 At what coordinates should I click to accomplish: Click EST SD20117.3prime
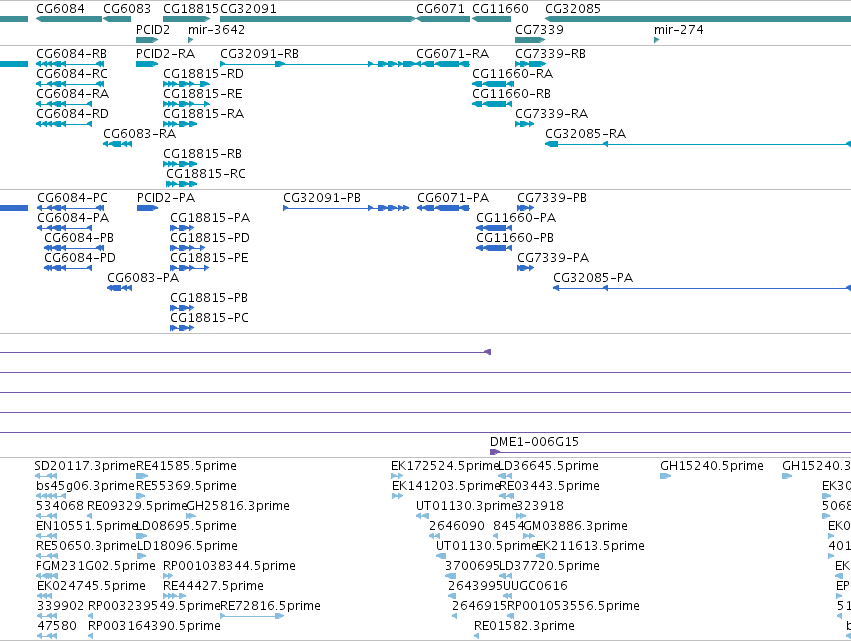point(85,466)
